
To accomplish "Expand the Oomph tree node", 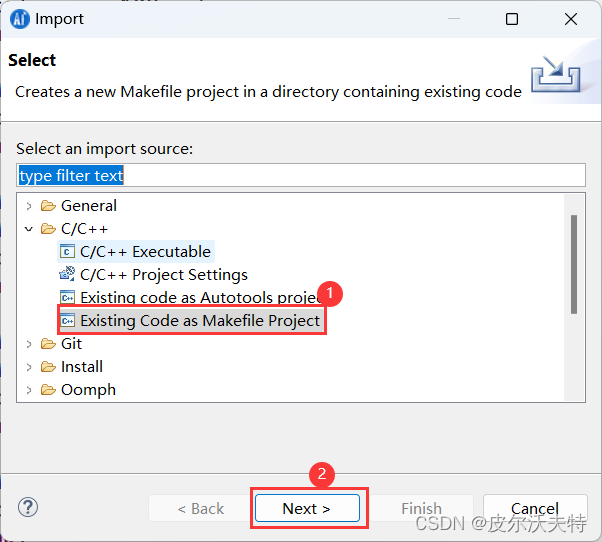I will [x=29, y=390].
